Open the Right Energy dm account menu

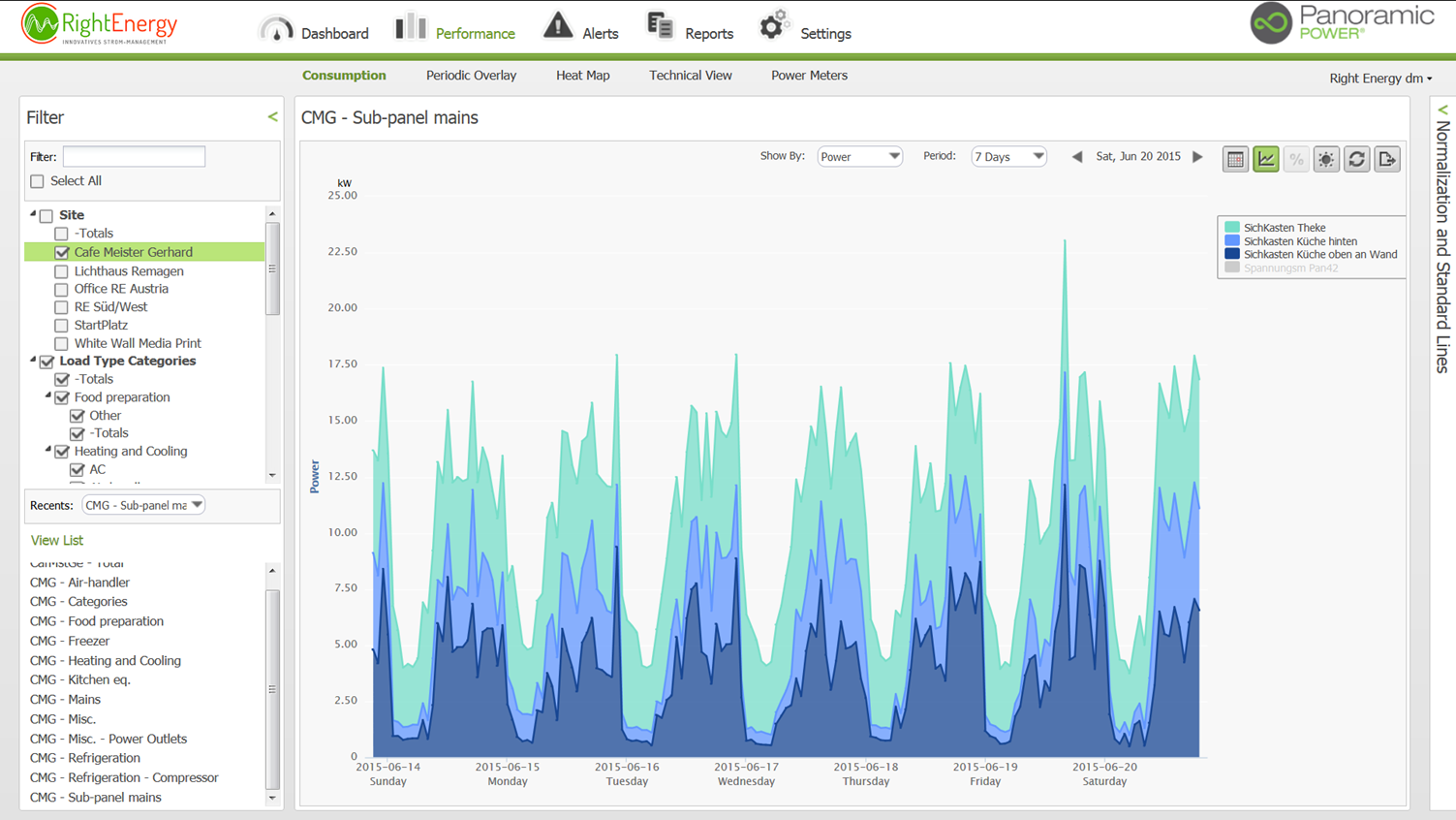pyautogui.click(x=1379, y=79)
